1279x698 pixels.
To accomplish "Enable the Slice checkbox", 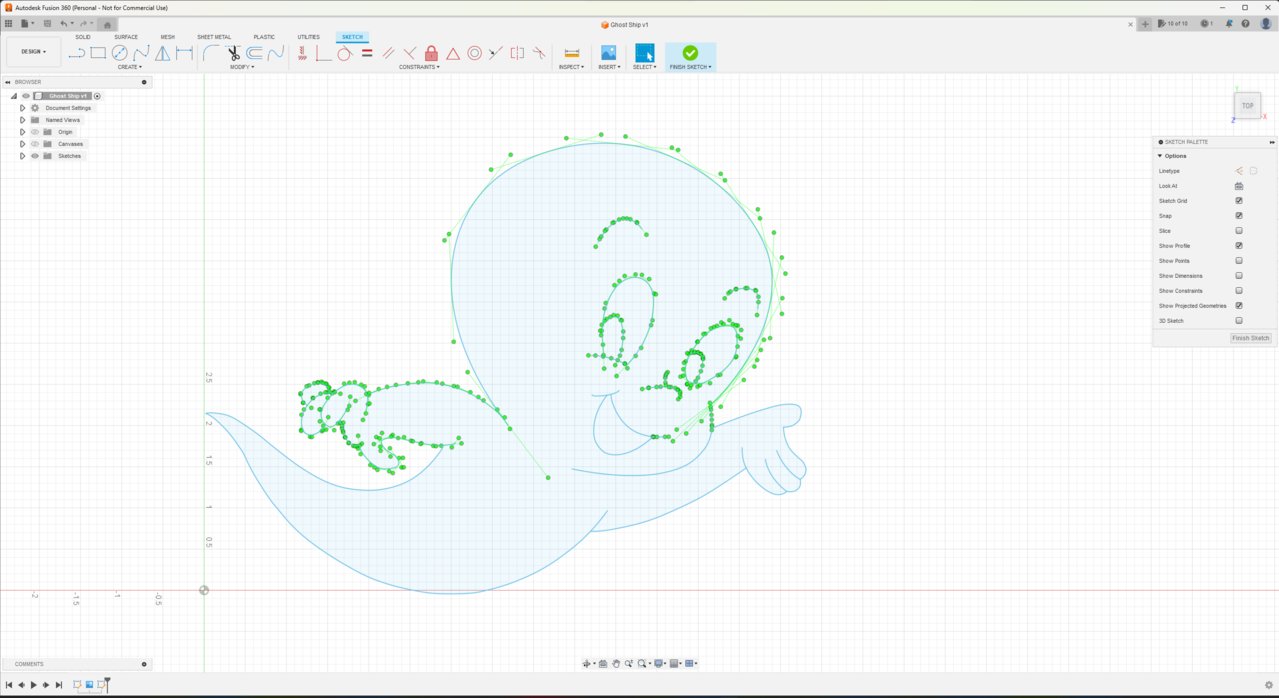I will [1239, 231].
